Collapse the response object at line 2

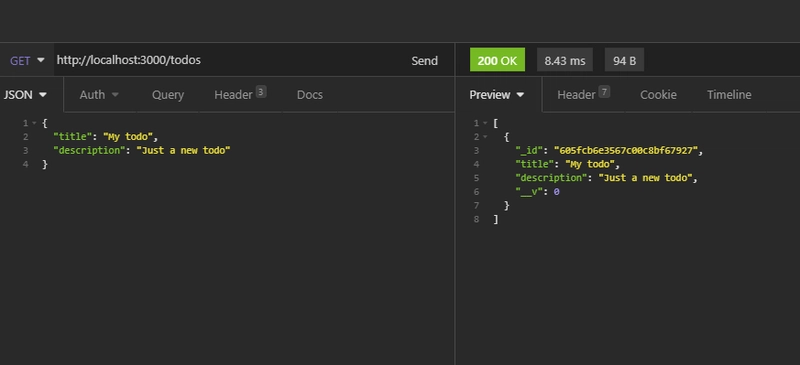[x=485, y=137]
